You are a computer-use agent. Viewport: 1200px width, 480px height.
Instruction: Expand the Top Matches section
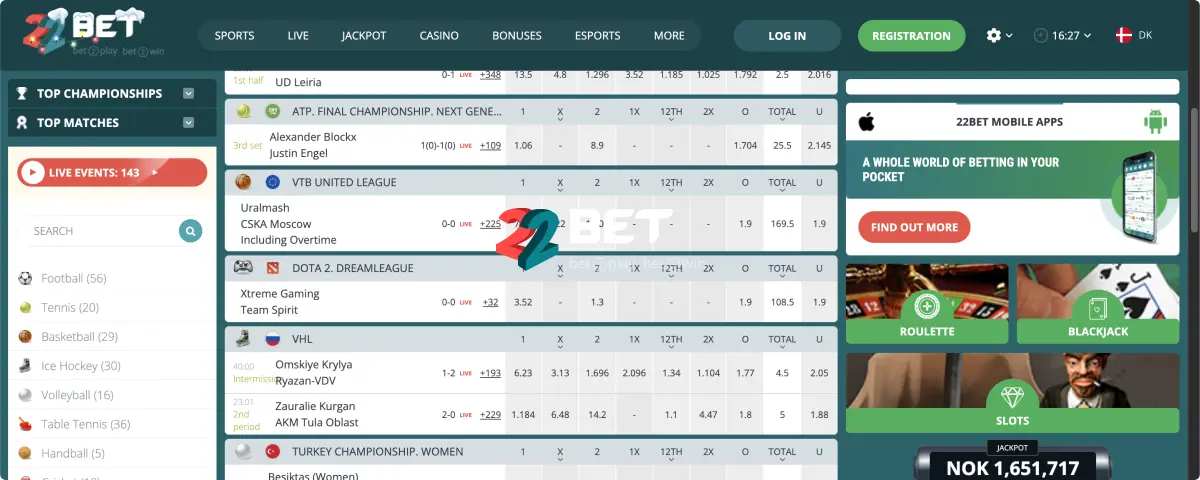click(x=188, y=122)
